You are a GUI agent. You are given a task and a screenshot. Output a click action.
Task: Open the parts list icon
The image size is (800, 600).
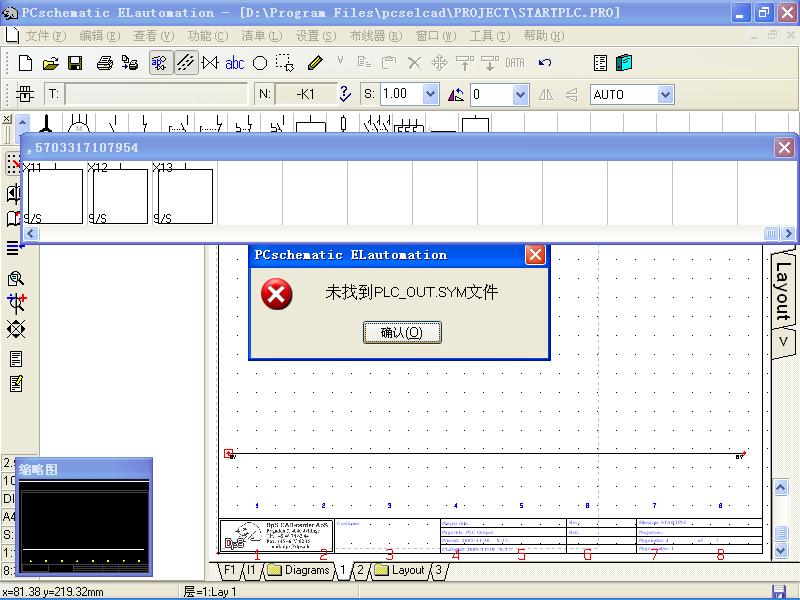click(x=601, y=63)
